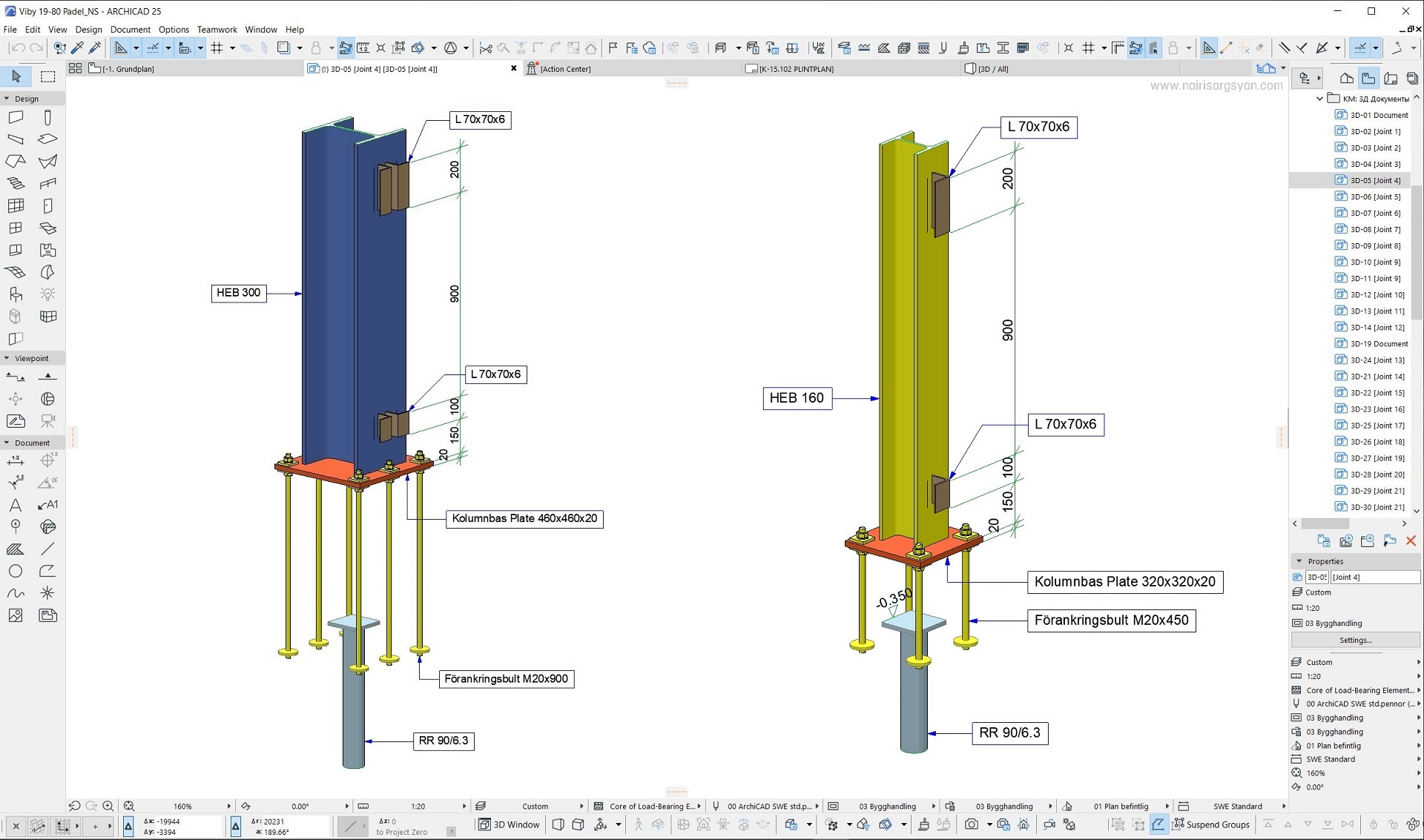1424x840 pixels.
Task: Collapse the KM: 3Д Документы folder
Action: tap(1319, 99)
